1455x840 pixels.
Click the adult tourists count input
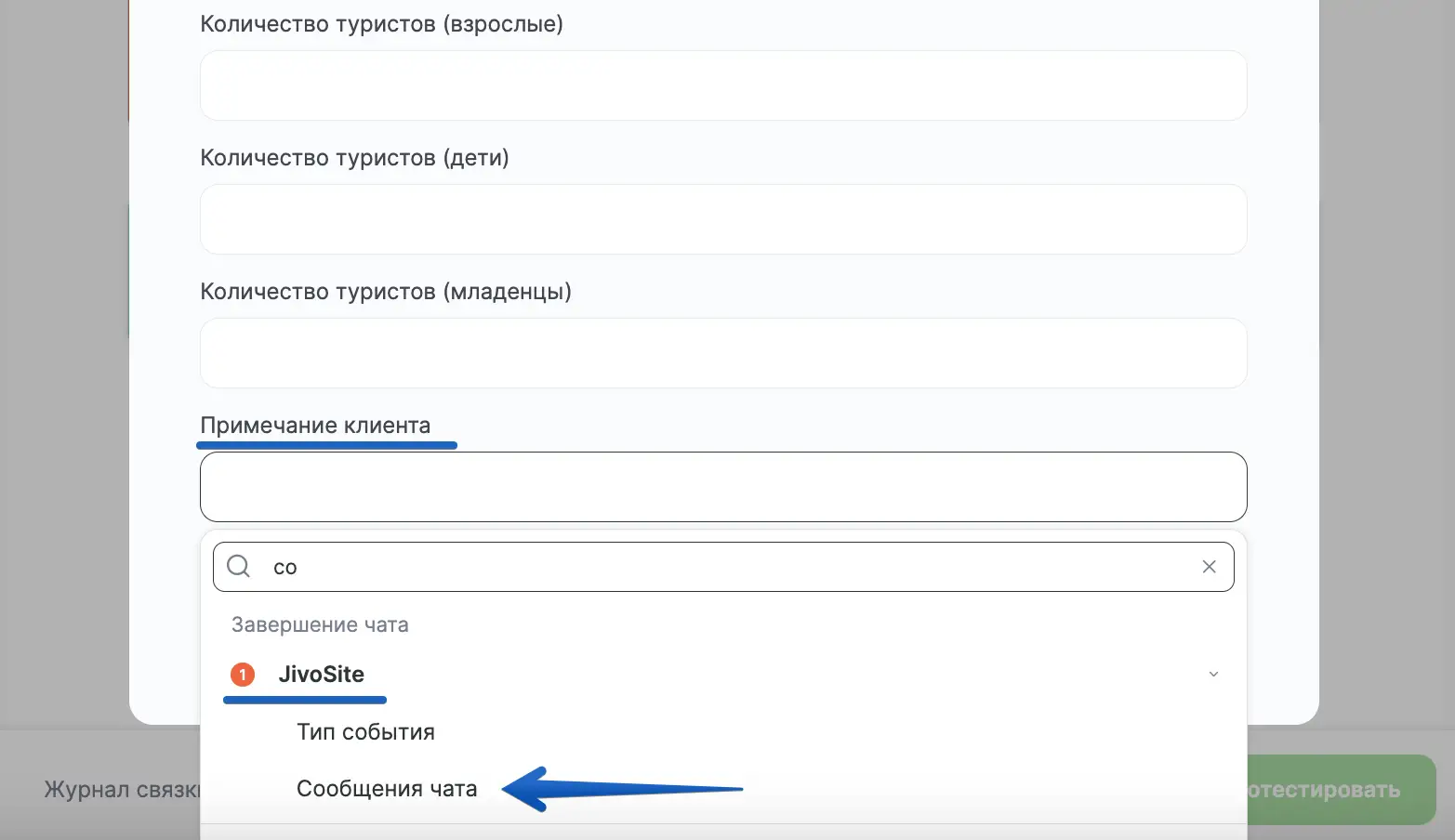point(723,85)
